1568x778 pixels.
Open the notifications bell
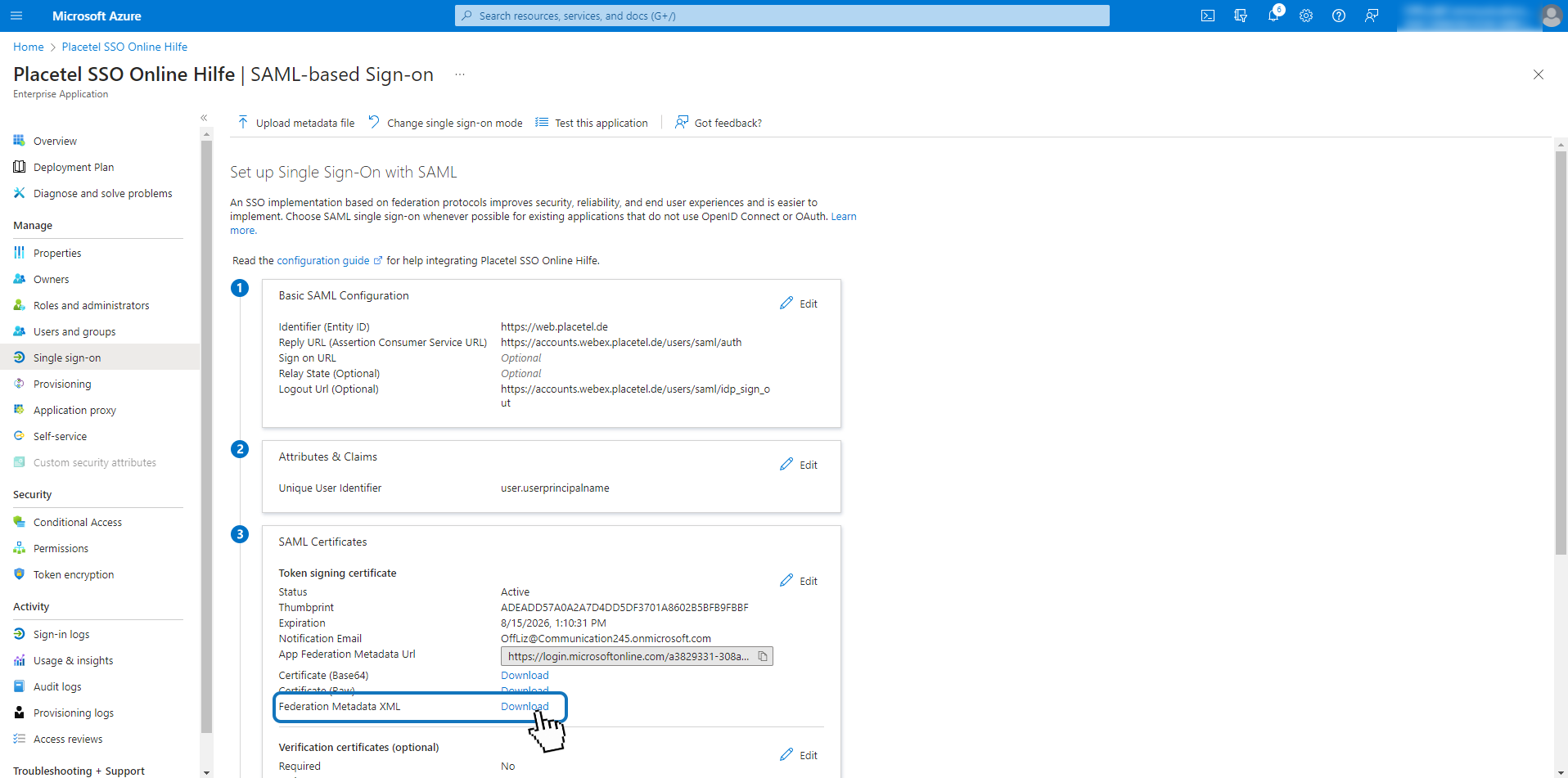[x=1273, y=16]
